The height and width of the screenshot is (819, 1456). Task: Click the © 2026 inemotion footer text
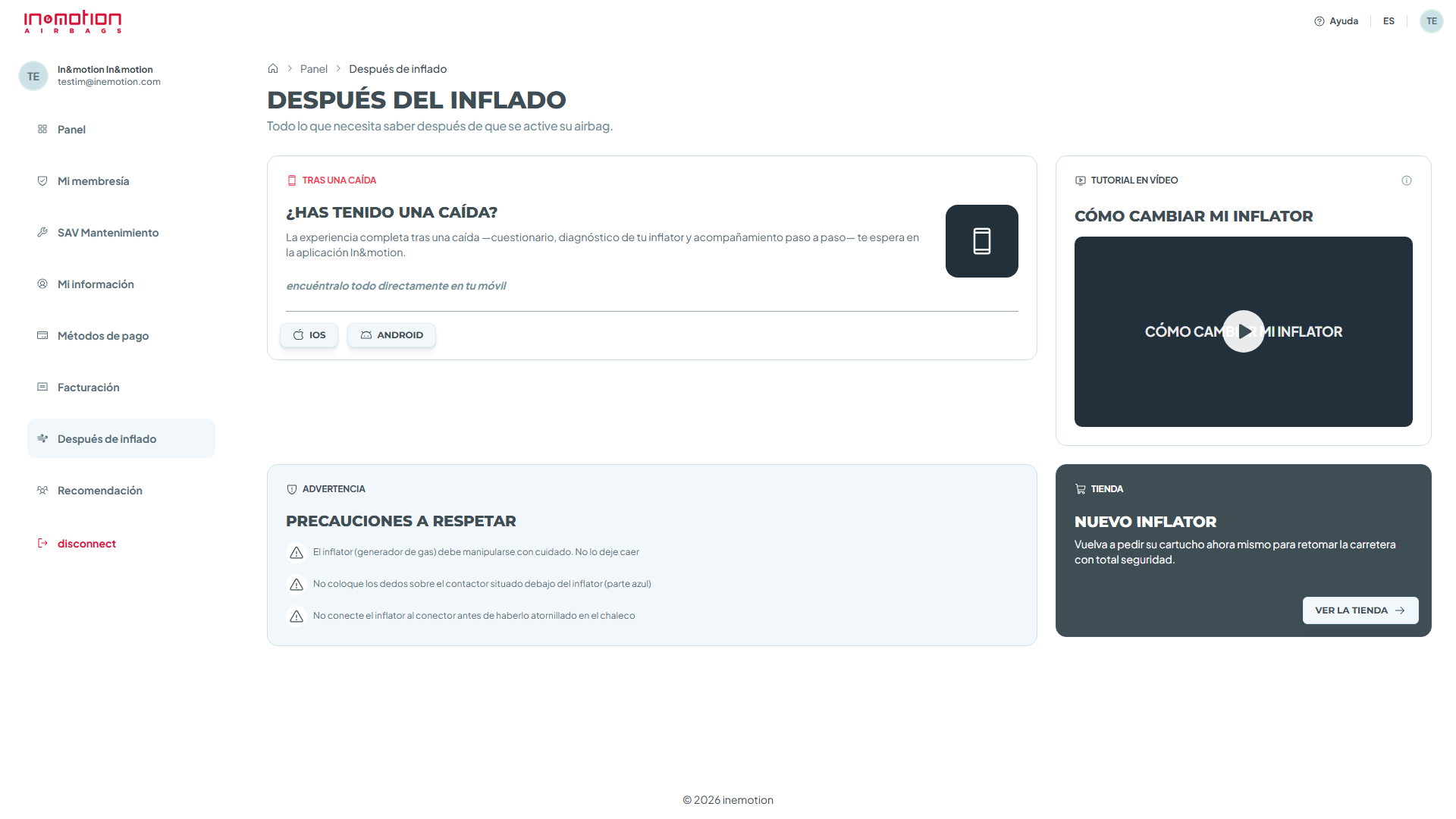coord(728,800)
